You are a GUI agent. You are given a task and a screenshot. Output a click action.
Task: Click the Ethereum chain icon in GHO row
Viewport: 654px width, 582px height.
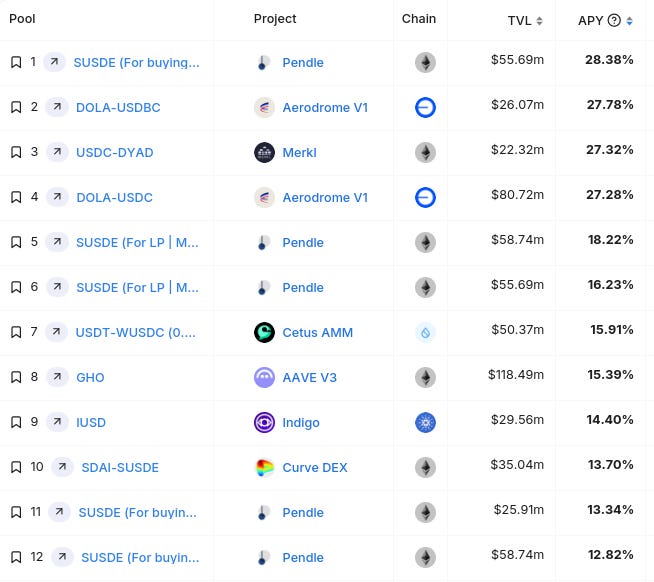[425, 378]
